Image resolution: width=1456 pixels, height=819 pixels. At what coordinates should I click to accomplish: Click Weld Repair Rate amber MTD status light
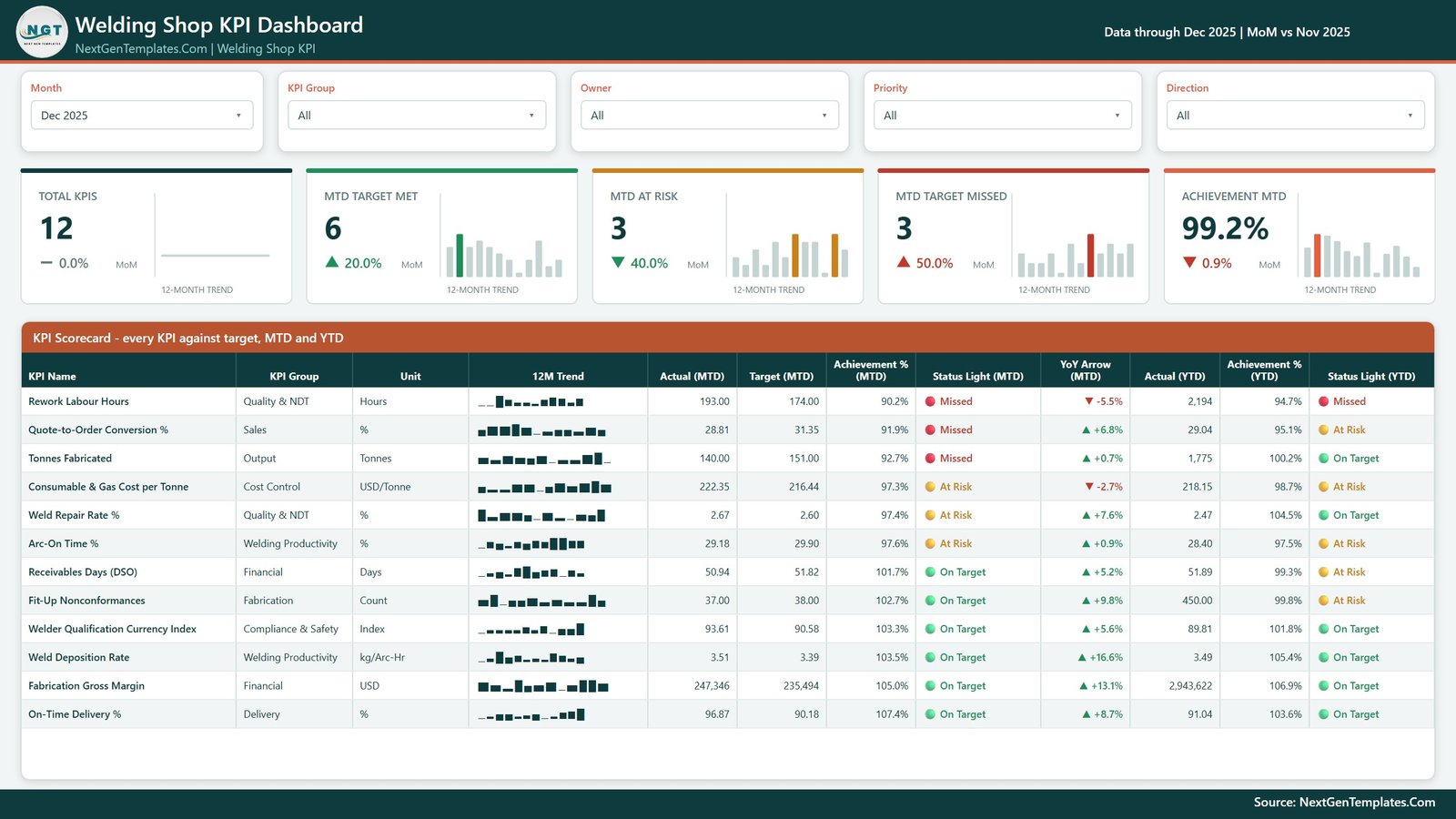(x=931, y=515)
